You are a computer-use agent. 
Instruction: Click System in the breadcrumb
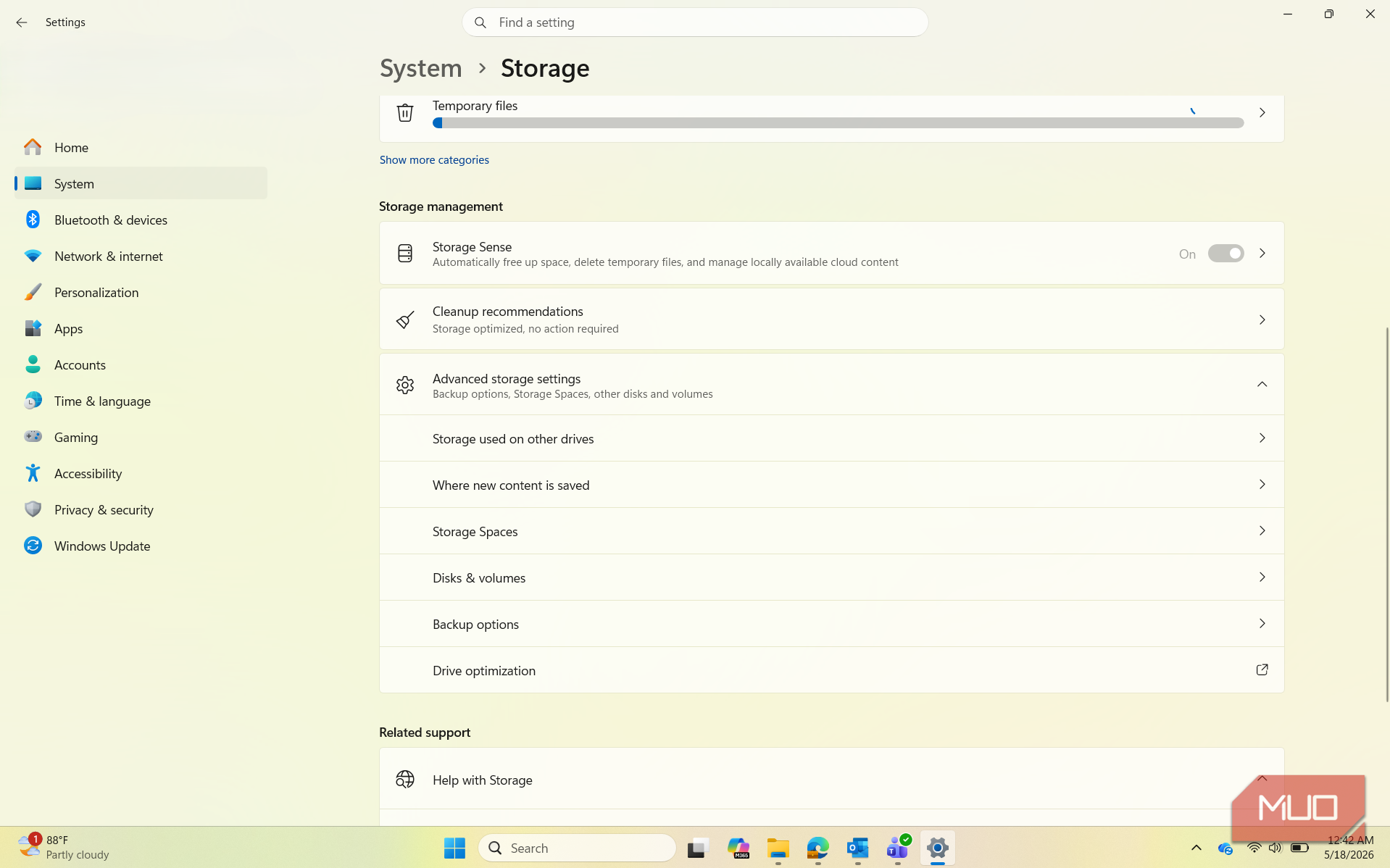[420, 68]
